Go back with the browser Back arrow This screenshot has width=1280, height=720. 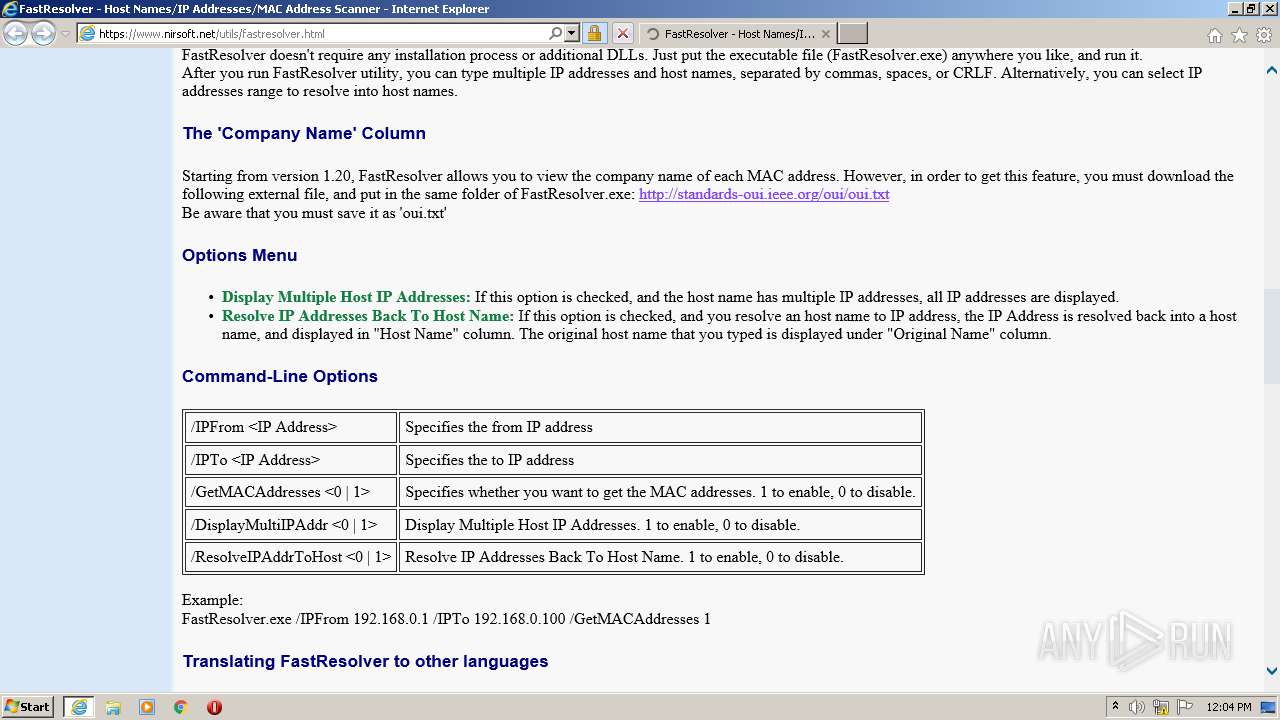(x=15, y=34)
